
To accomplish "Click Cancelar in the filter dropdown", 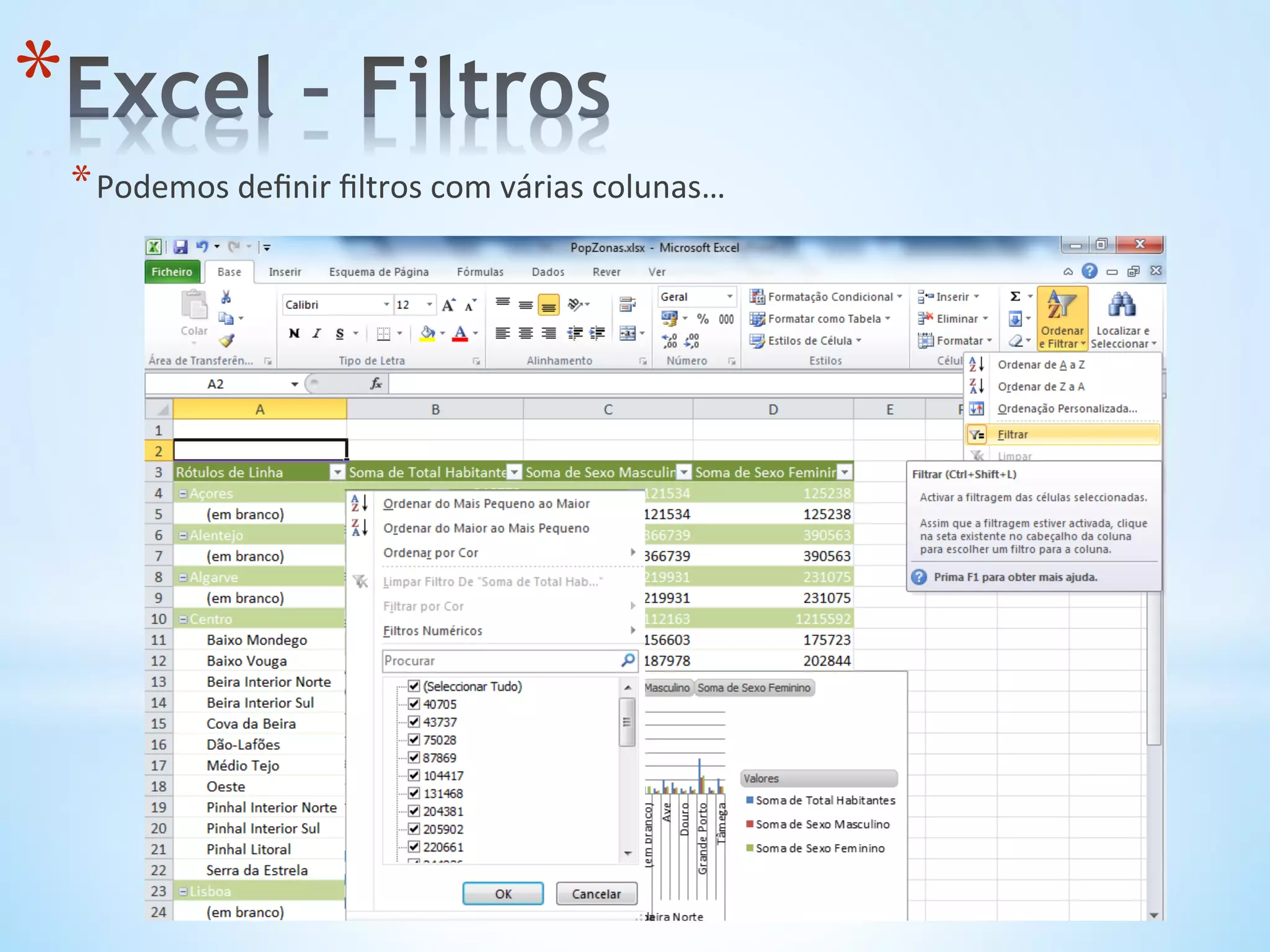I will 596,894.
